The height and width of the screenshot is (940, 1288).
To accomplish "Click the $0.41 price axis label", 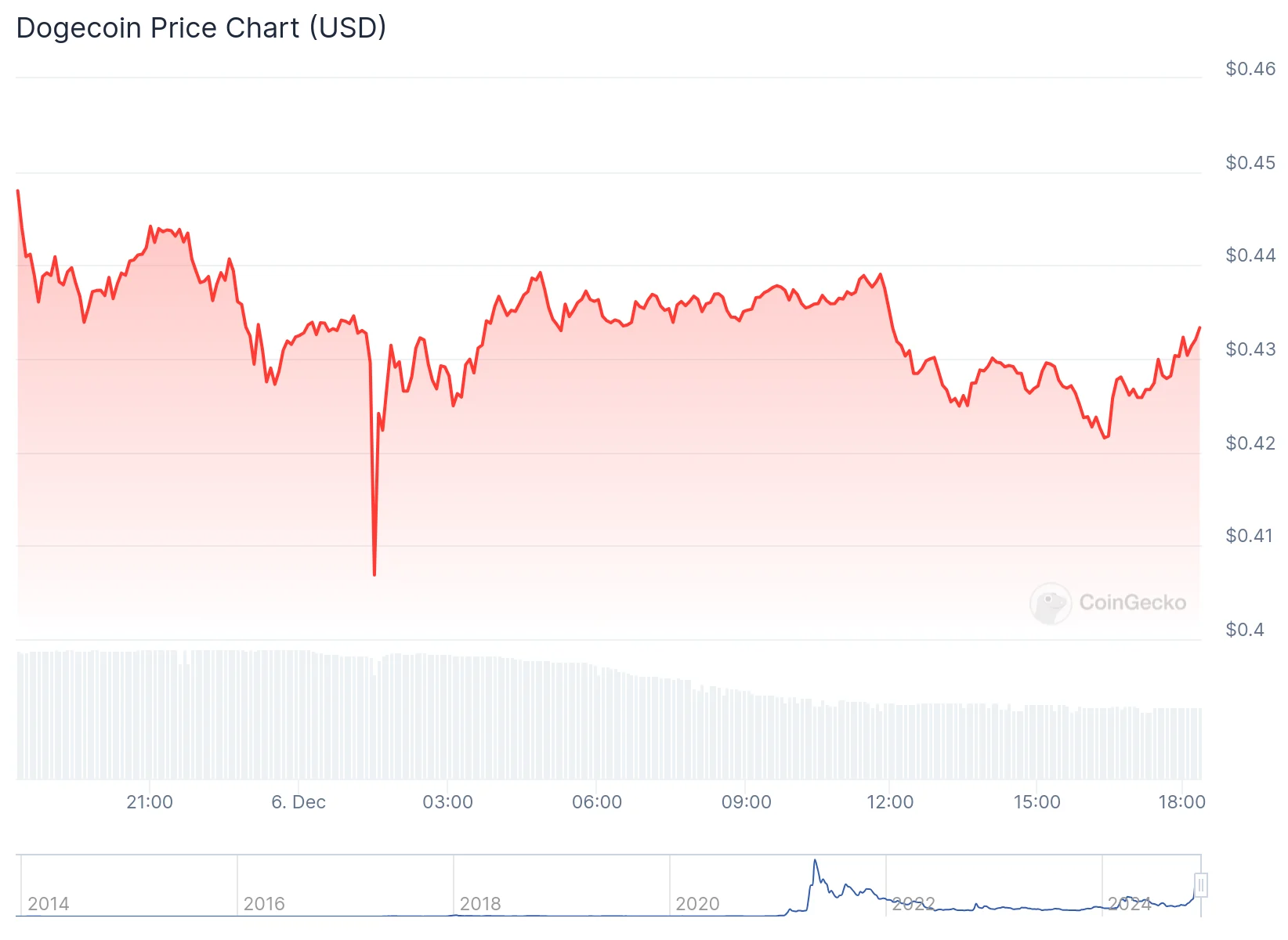I will click(x=1249, y=536).
